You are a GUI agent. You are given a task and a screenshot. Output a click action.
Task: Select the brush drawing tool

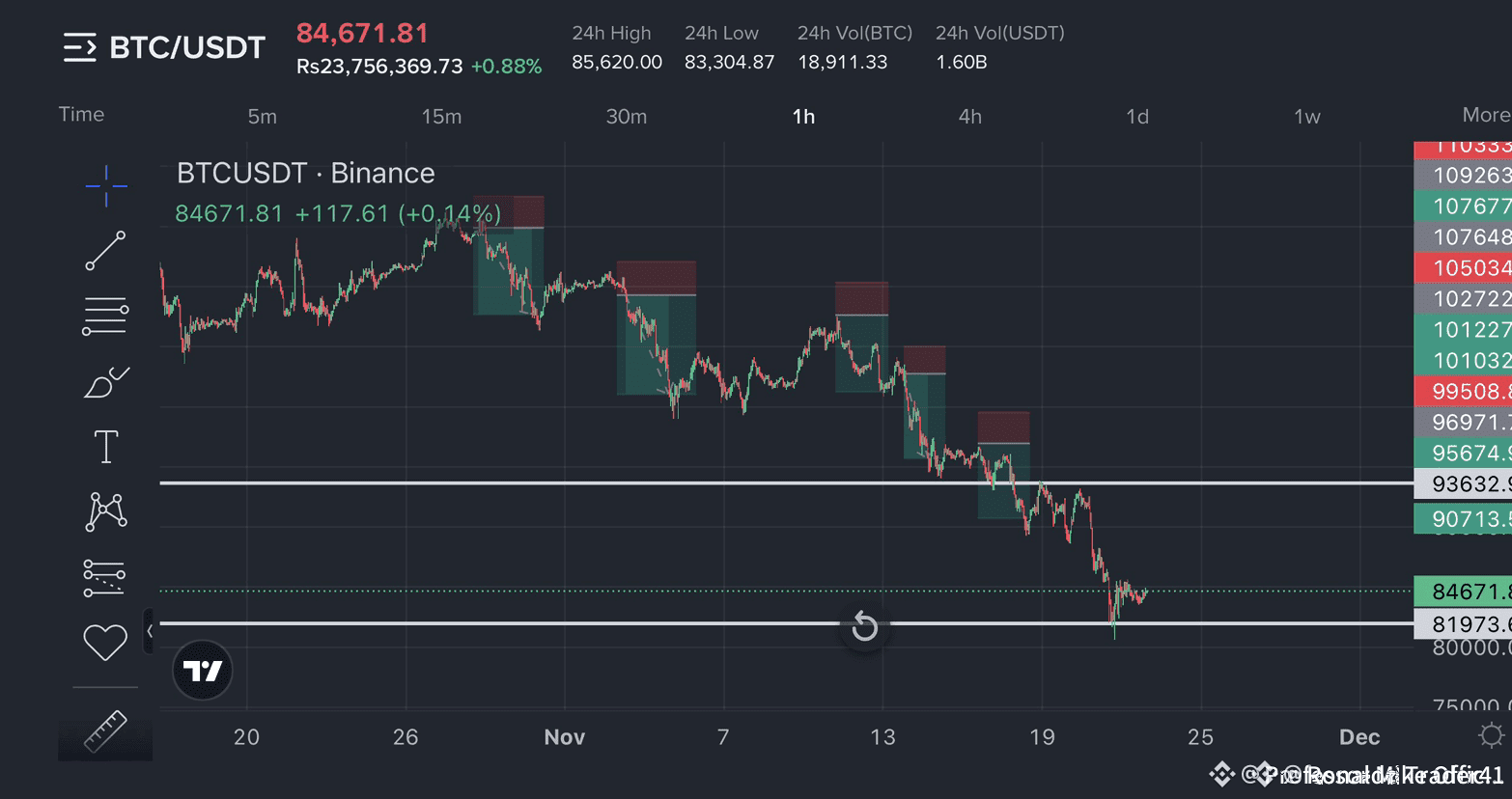click(106, 382)
